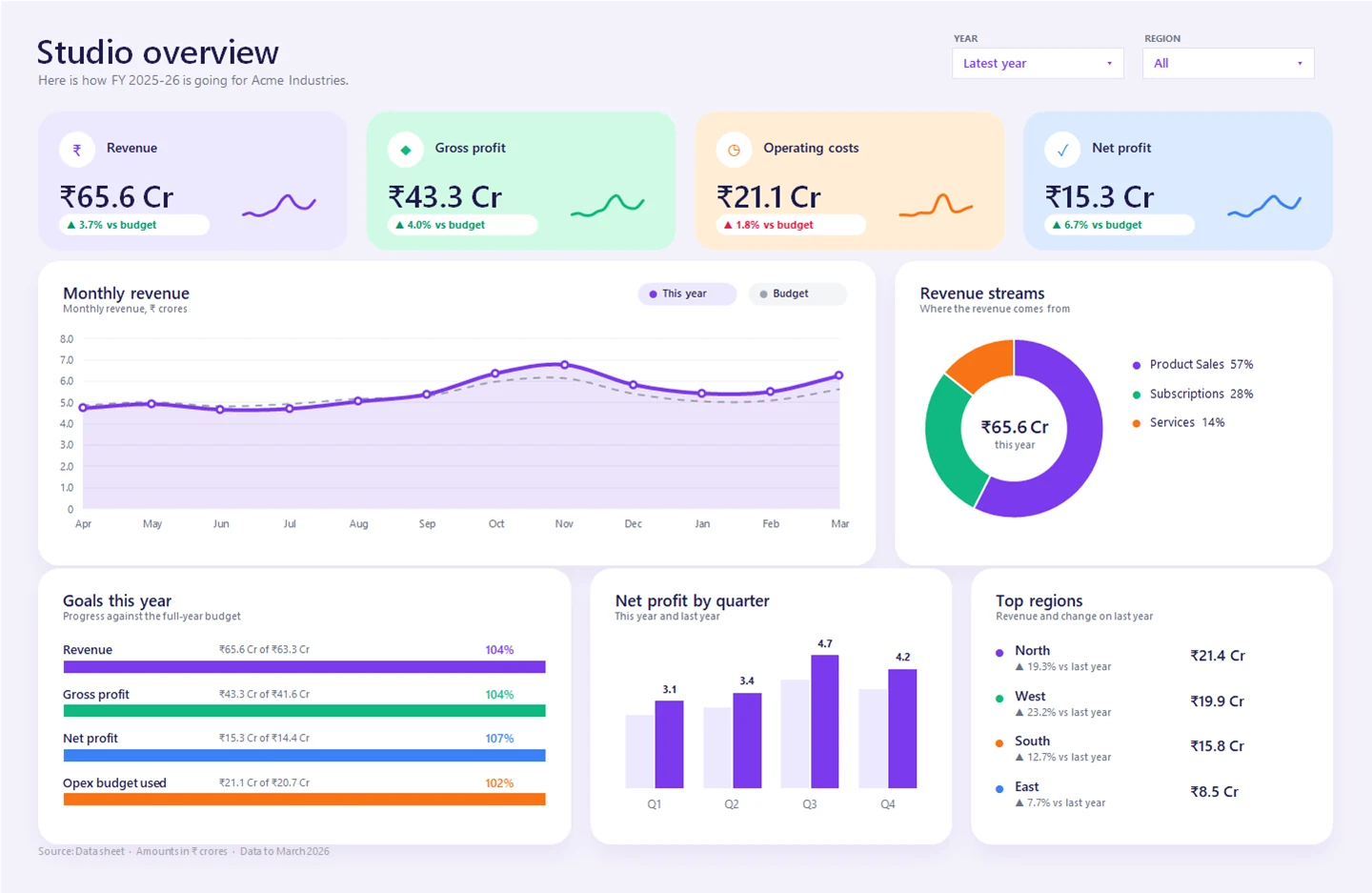Click the Subscriptions 28% legend item
Viewport: 1372px width, 893px height.
pos(1192,394)
